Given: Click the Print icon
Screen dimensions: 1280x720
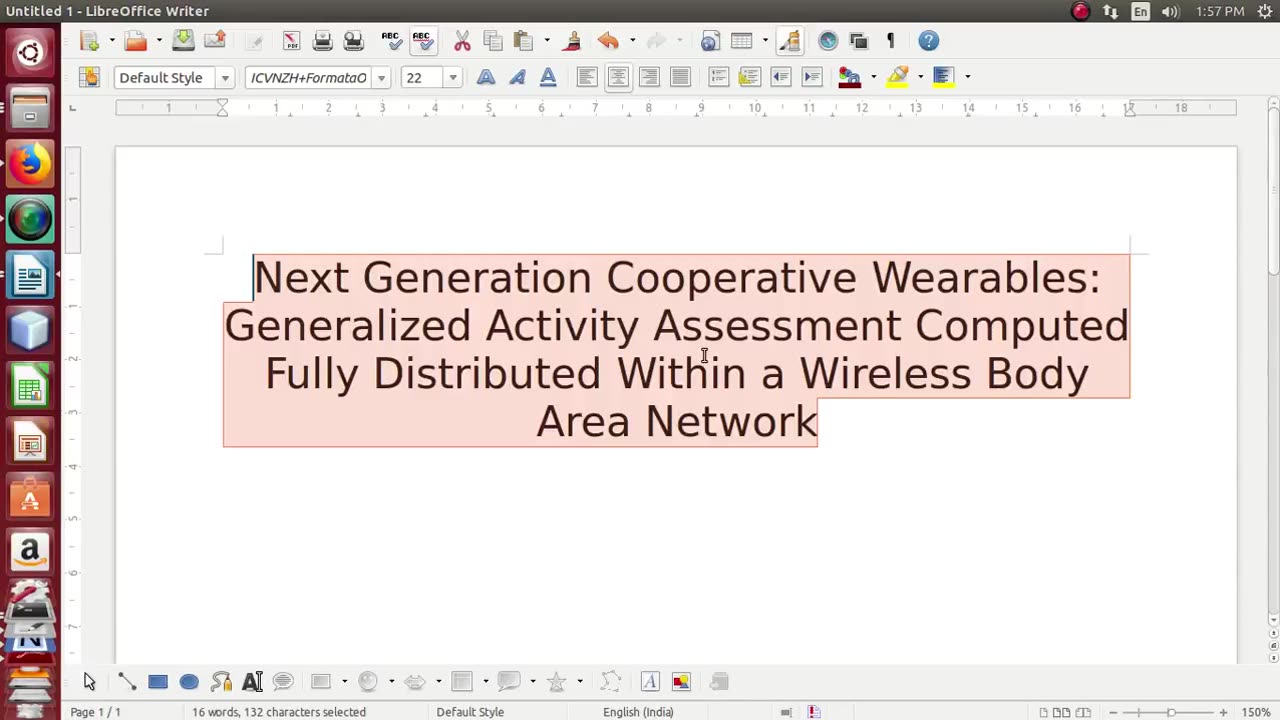Looking at the screenshot, I should [322, 41].
